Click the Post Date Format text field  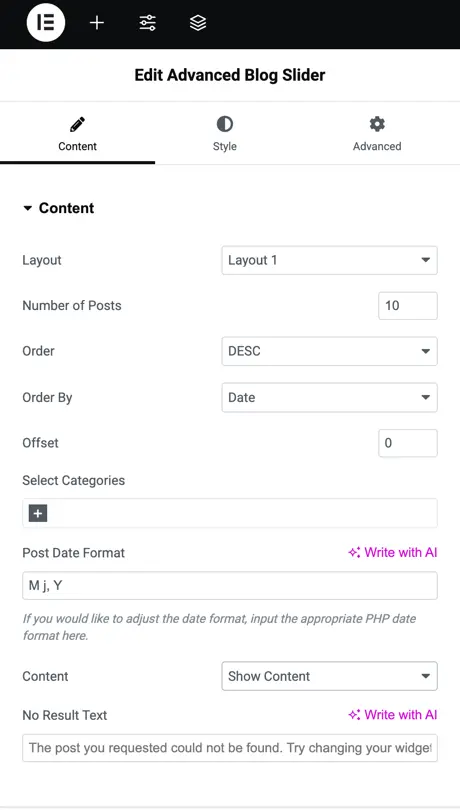[230, 585]
